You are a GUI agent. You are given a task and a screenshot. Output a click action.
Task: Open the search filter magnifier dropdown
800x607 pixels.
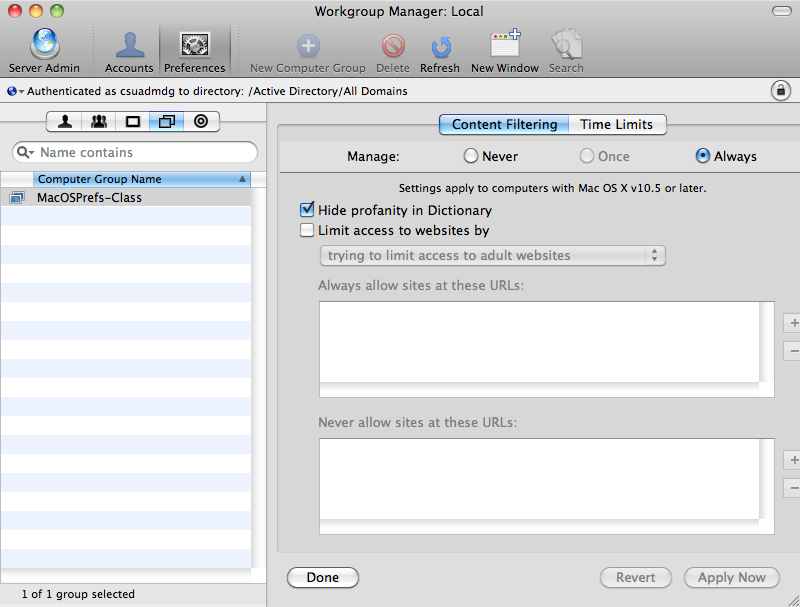coord(25,152)
